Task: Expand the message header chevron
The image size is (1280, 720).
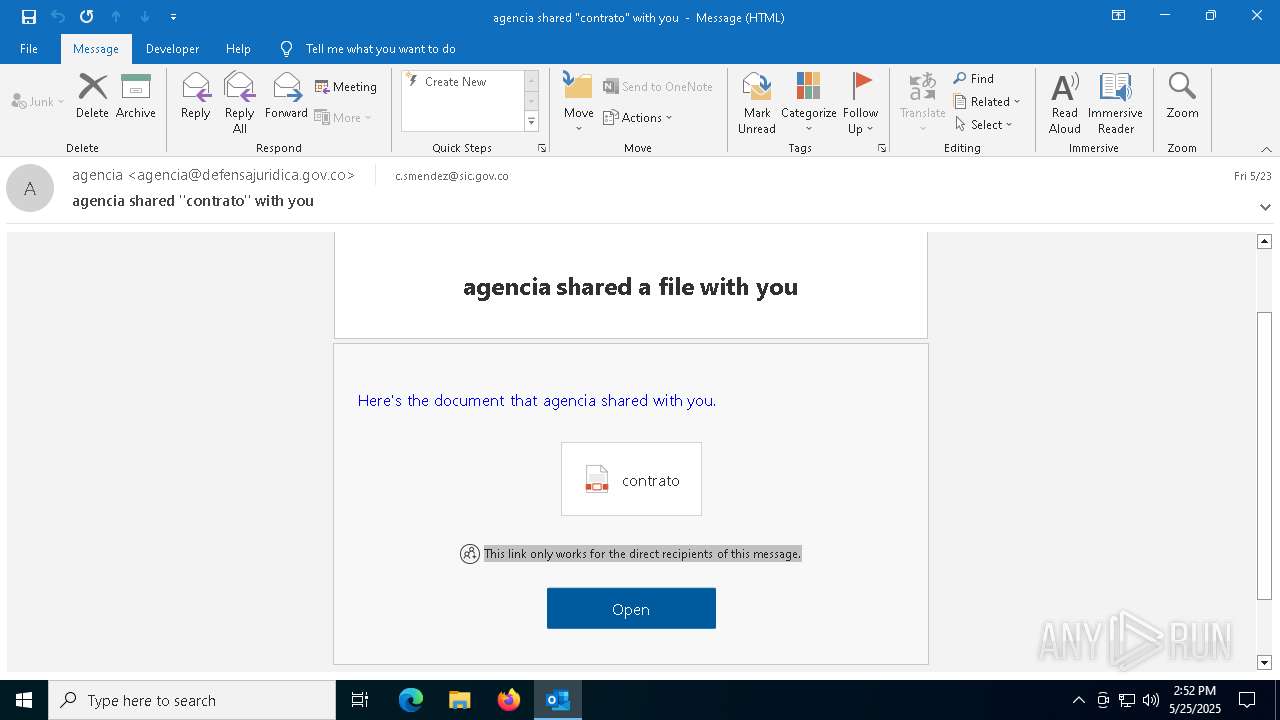Action: pos(1265,207)
